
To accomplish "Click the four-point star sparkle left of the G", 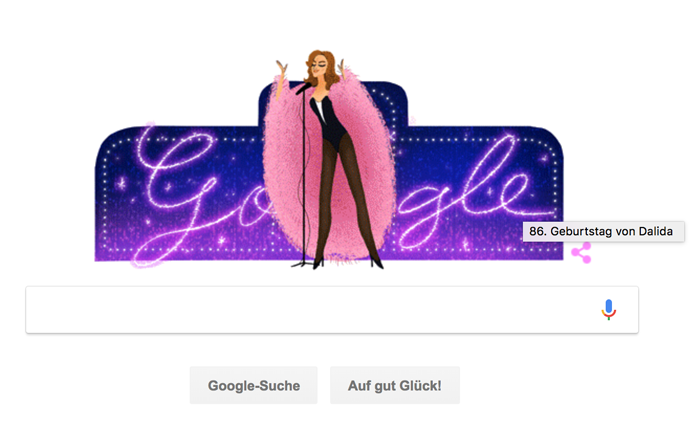I will click(122, 183).
